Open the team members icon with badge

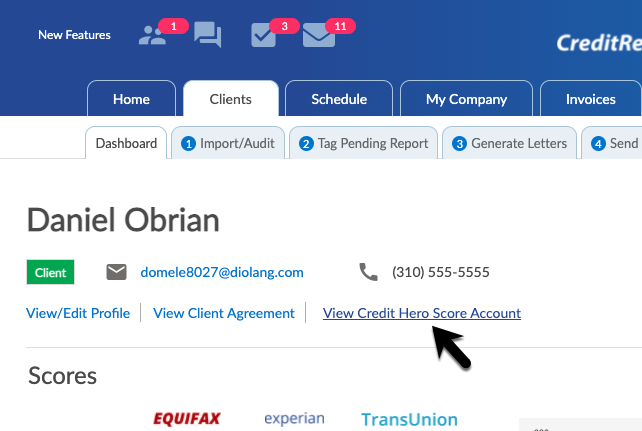tap(153, 35)
